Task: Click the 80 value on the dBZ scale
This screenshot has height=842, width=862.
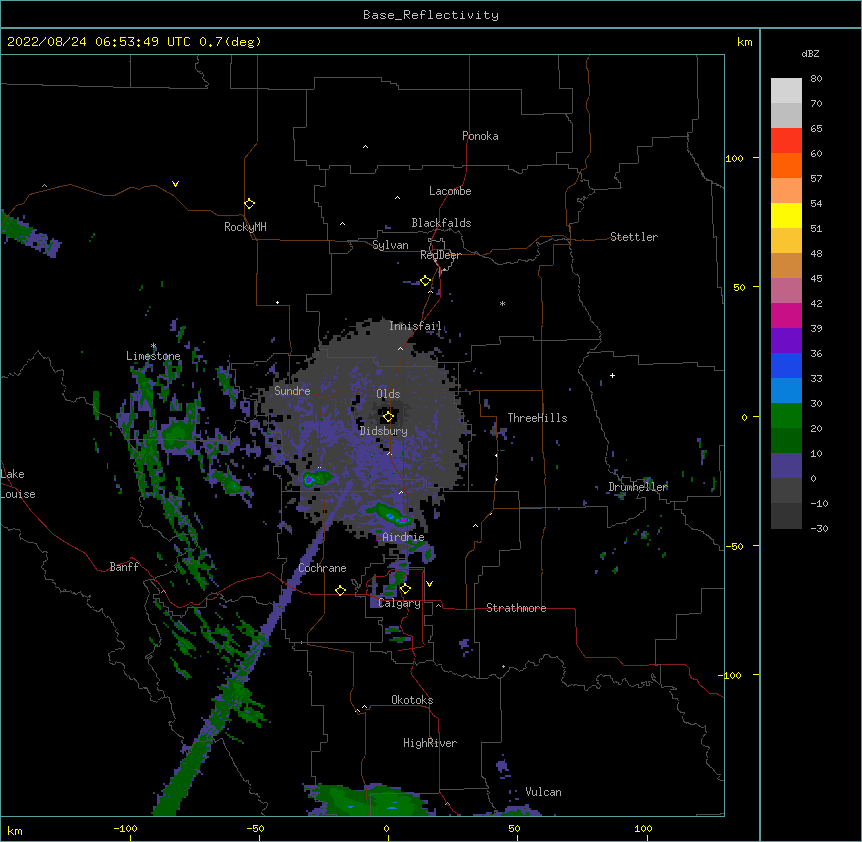Action: [816, 78]
